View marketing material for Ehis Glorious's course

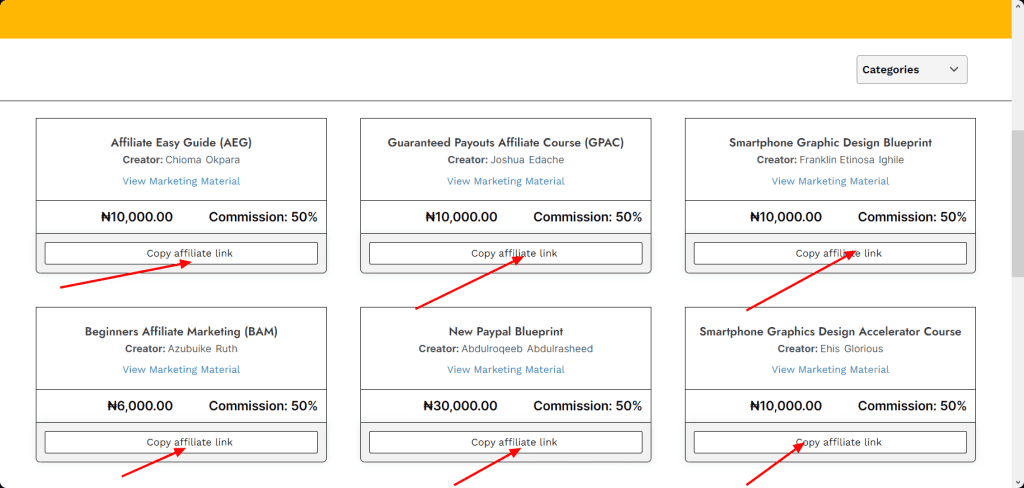(x=830, y=370)
